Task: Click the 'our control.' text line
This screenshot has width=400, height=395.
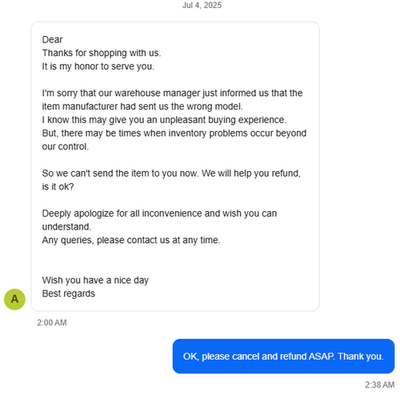Action: click(65, 147)
